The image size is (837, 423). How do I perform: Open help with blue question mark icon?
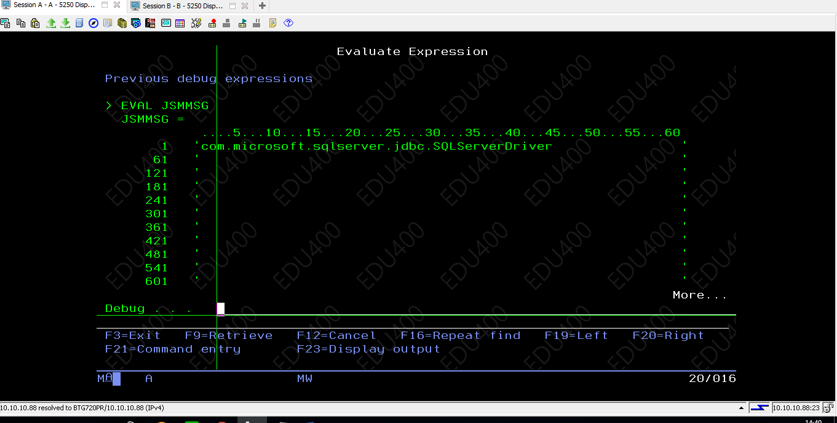pos(289,23)
